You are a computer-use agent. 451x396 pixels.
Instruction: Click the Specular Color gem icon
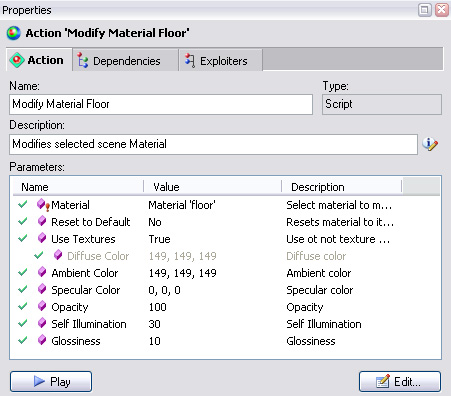click(42, 289)
